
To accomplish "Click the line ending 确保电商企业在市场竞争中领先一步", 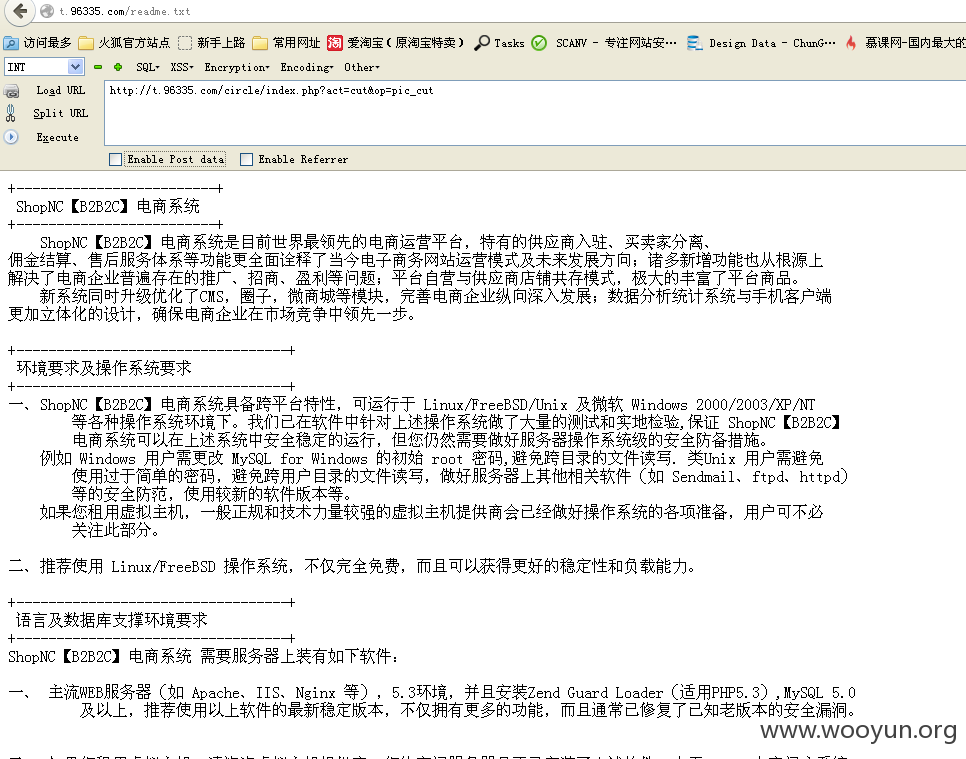I will click(x=213, y=315).
